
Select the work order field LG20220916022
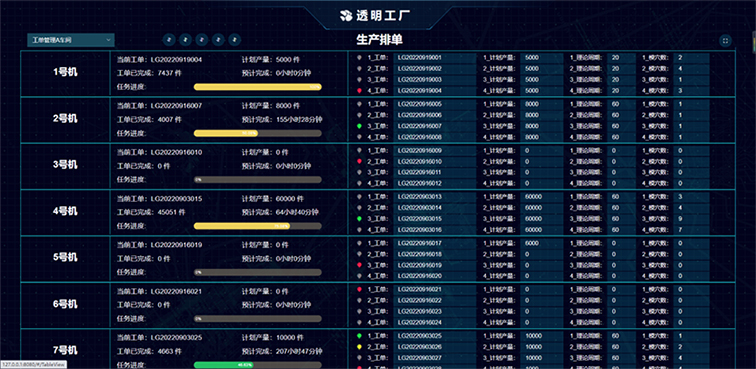point(434,300)
